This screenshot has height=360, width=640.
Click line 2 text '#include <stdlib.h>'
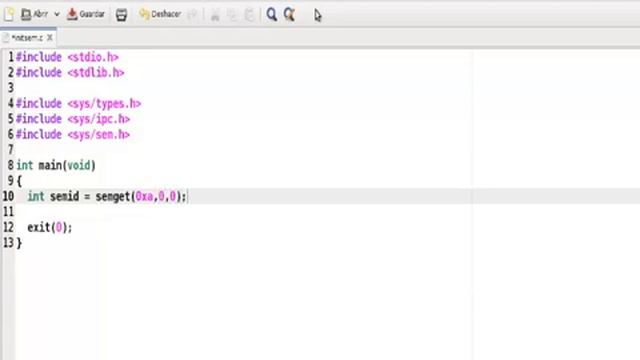(70, 73)
